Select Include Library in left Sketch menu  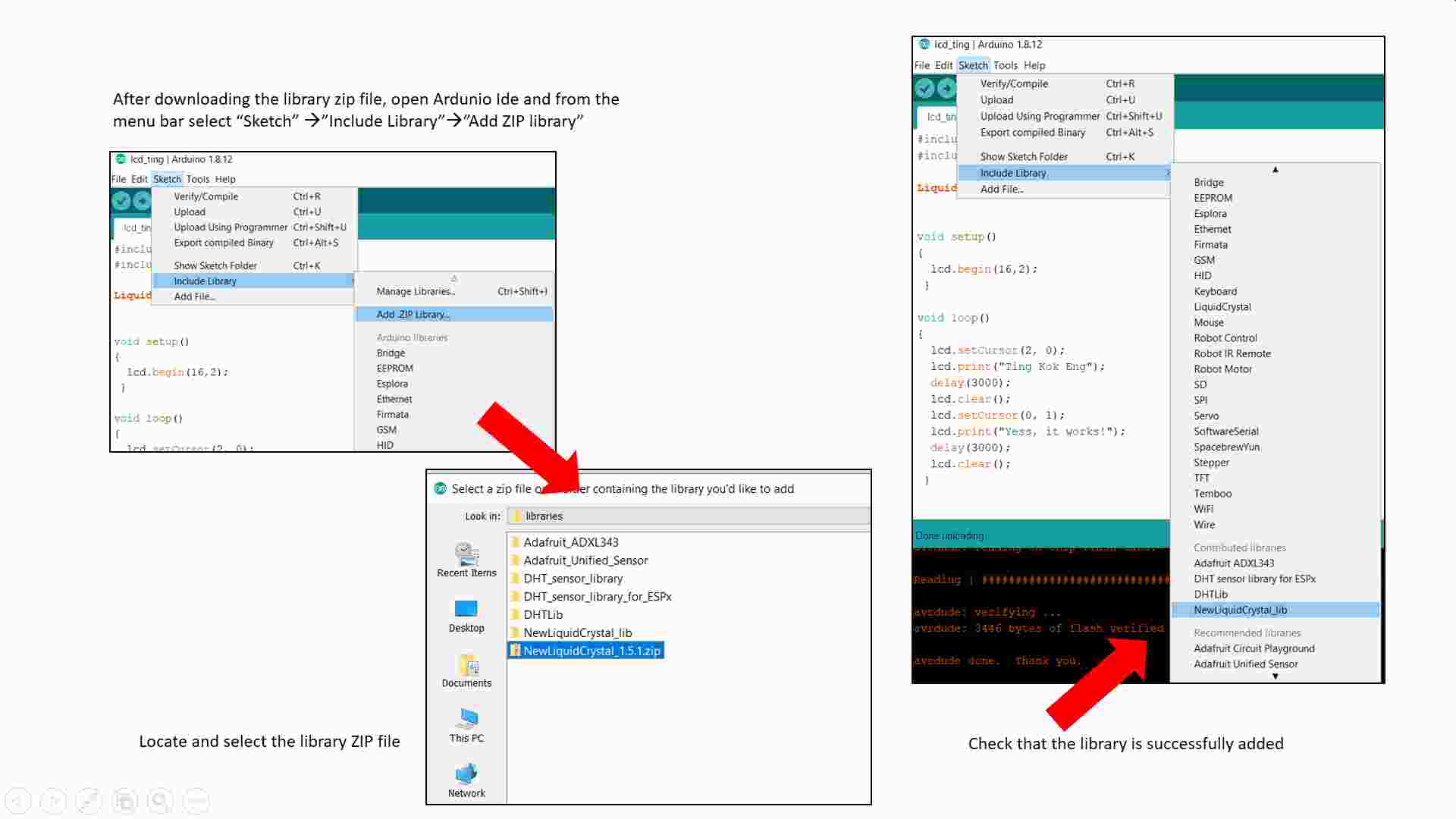point(254,281)
